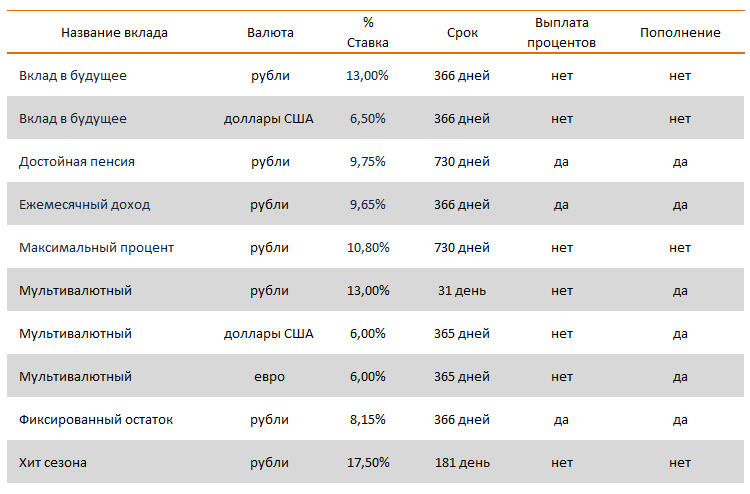Click the "Достойная пенсия" deposit name
The width and height of the screenshot is (750, 494).
click(77, 161)
